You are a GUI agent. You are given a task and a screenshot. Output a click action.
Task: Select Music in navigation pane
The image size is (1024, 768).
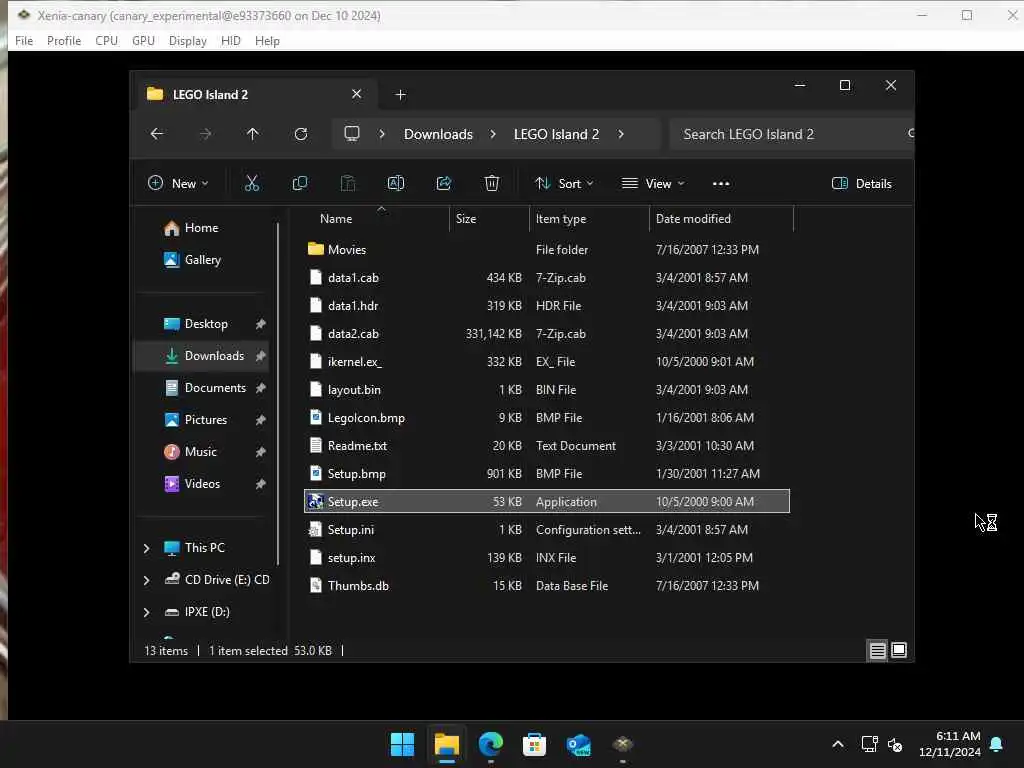click(200, 452)
